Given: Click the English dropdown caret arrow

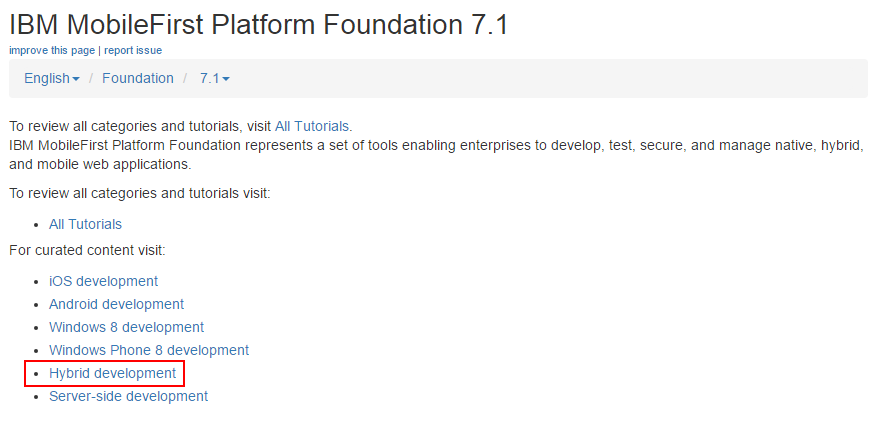Looking at the screenshot, I should [x=76, y=79].
